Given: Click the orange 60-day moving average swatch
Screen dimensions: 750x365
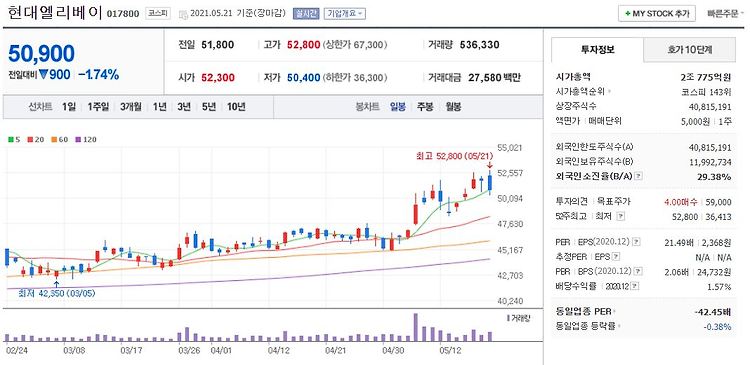Looking at the screenshot, I should tap(54, 140).
